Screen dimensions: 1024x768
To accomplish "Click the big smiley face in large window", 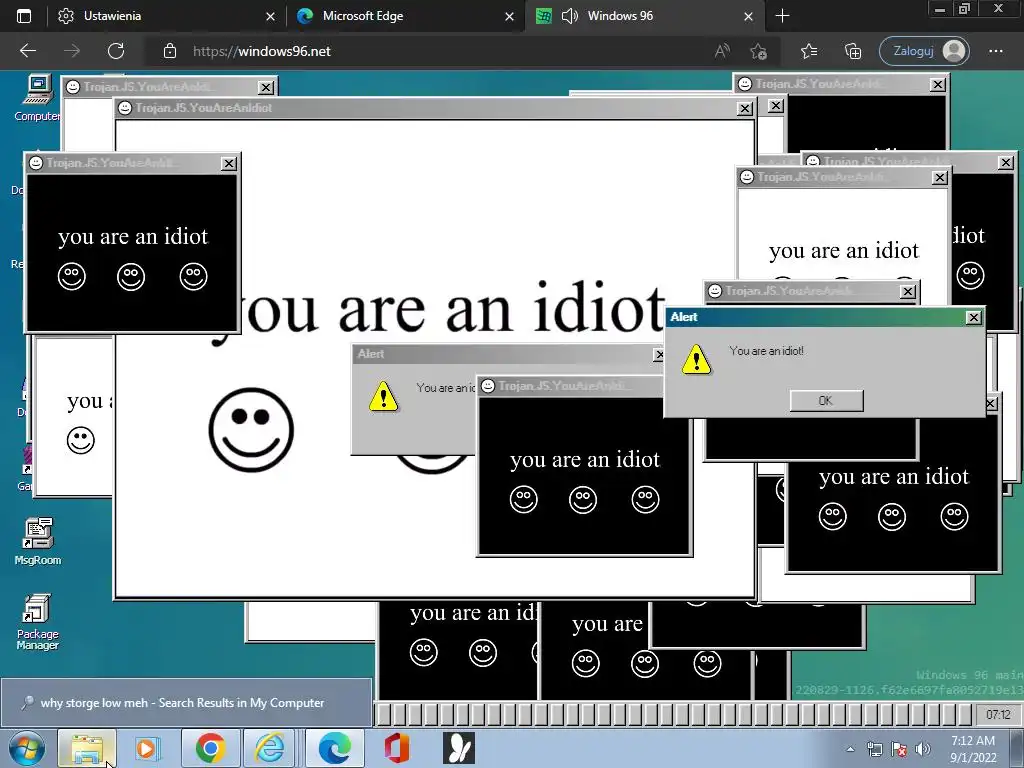I will [x=251, y=429].
